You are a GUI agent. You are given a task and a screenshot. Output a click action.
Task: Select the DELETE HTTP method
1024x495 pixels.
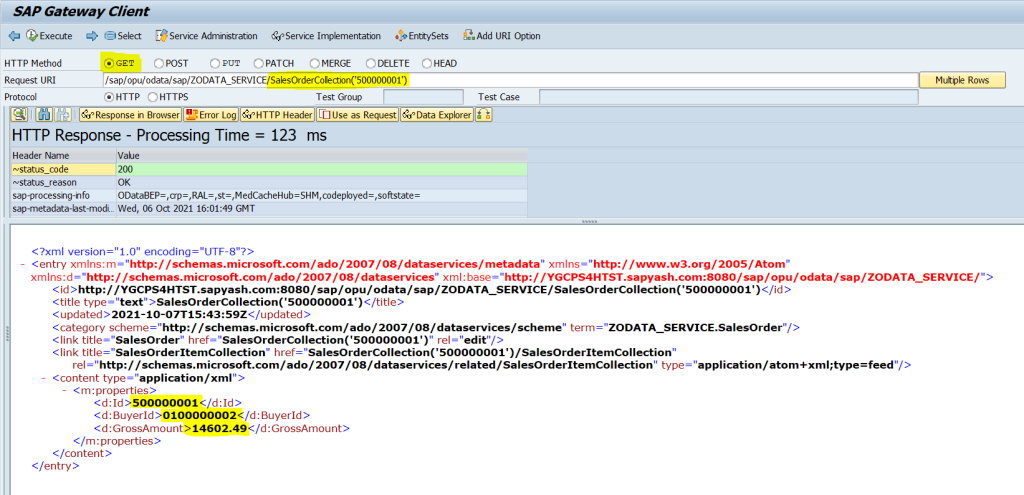(371, 63)
